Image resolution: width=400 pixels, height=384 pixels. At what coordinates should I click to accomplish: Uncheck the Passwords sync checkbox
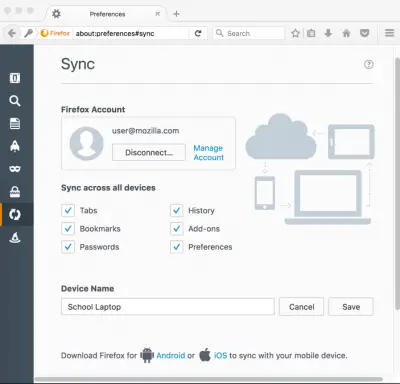point(68,247)
